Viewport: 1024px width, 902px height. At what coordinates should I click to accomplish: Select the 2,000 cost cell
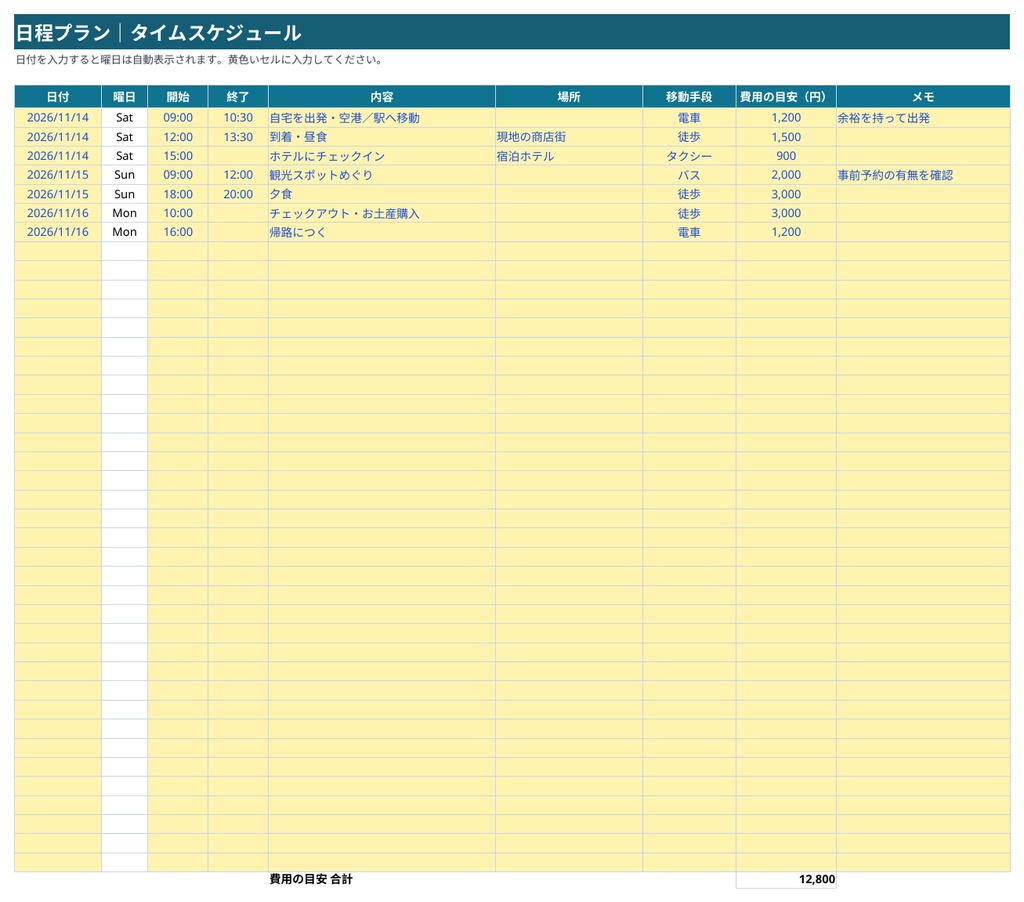click(x=786, y=175)
